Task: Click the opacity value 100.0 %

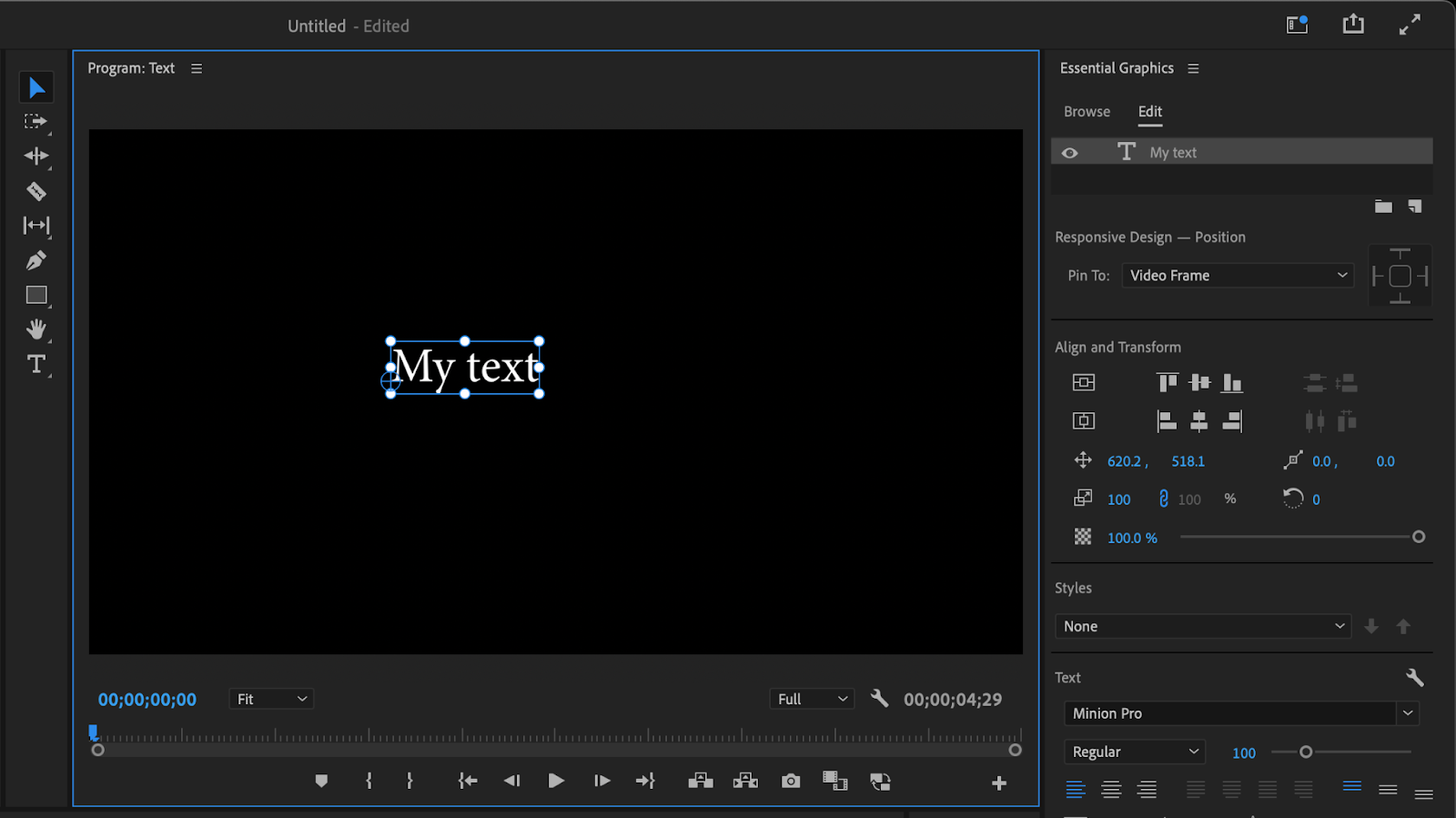Action: tap(1132, 538)
